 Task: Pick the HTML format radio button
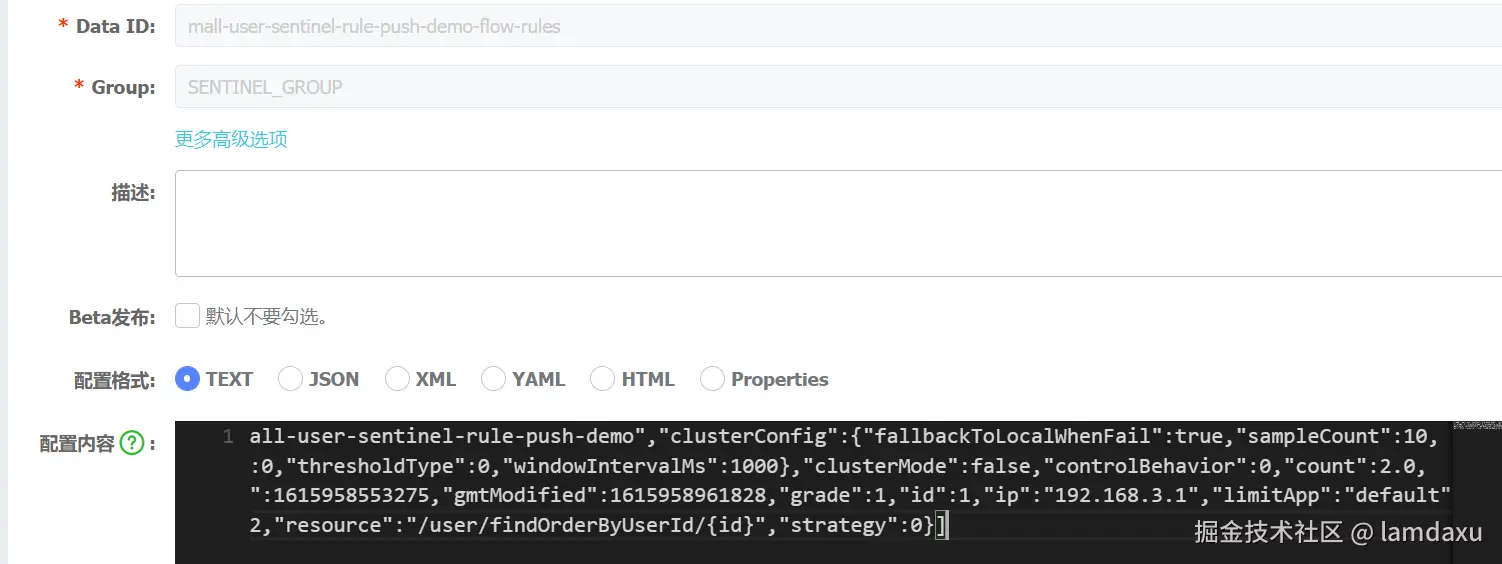click(602, 379)
